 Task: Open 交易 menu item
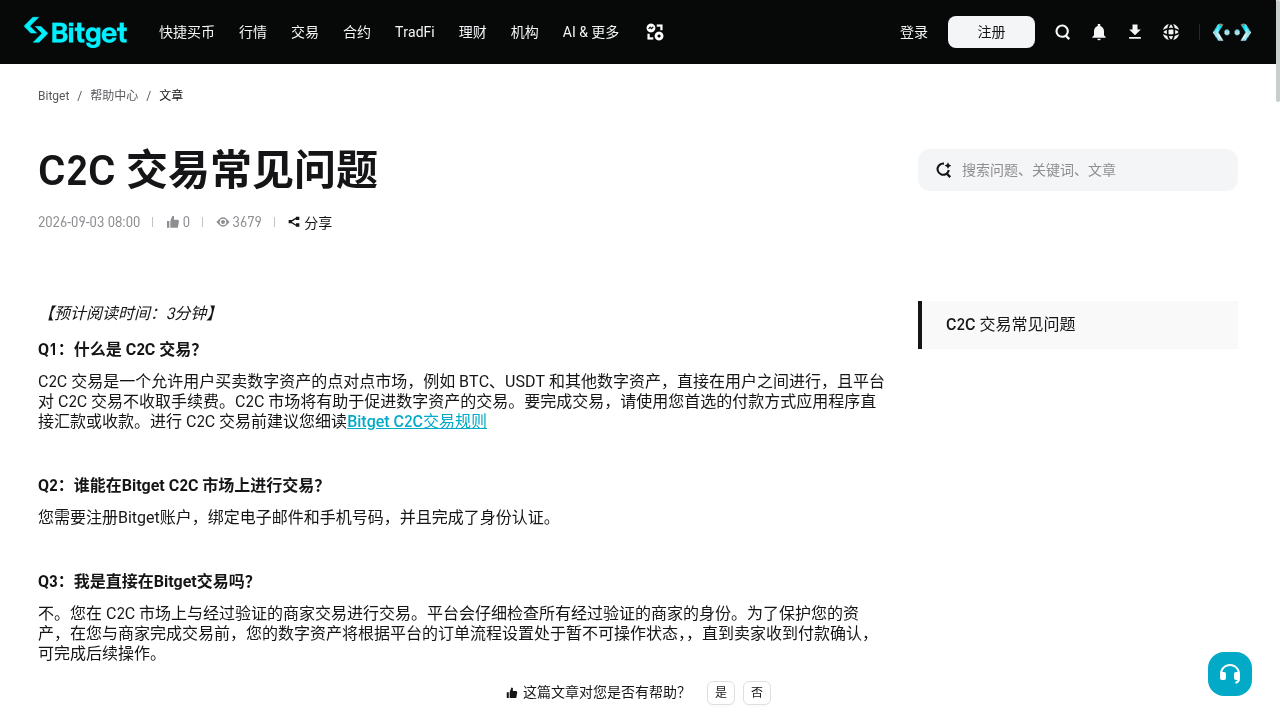tap(305, 32)
